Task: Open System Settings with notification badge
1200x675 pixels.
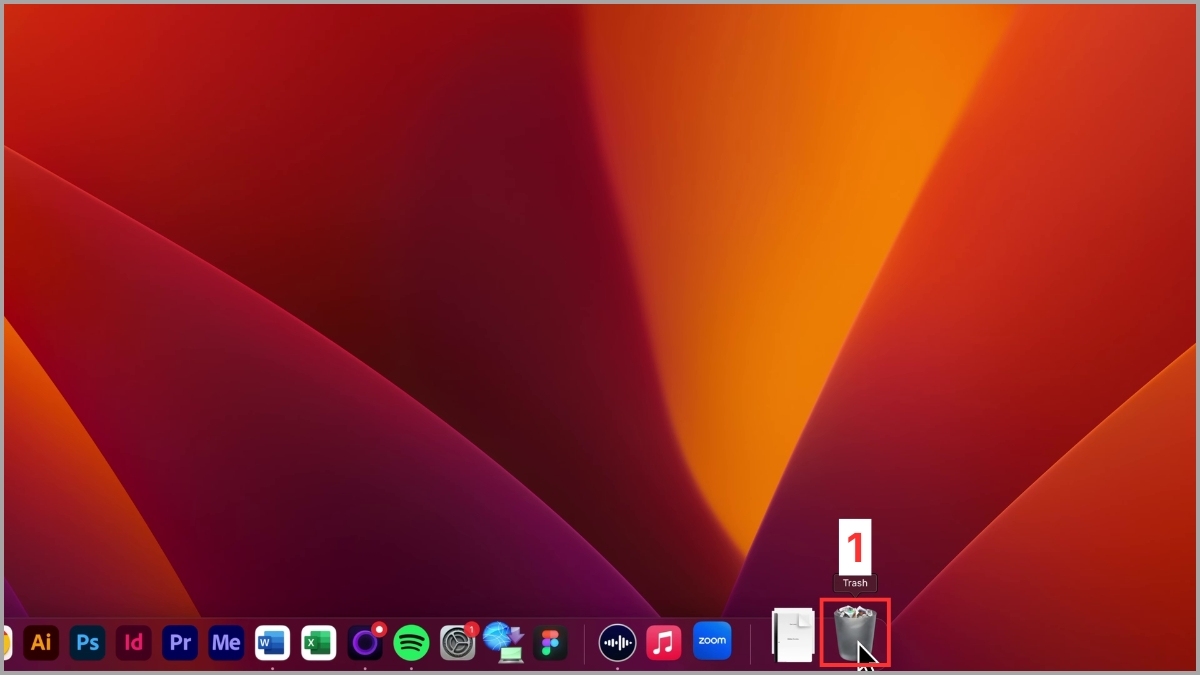Action: click(458, 642)
